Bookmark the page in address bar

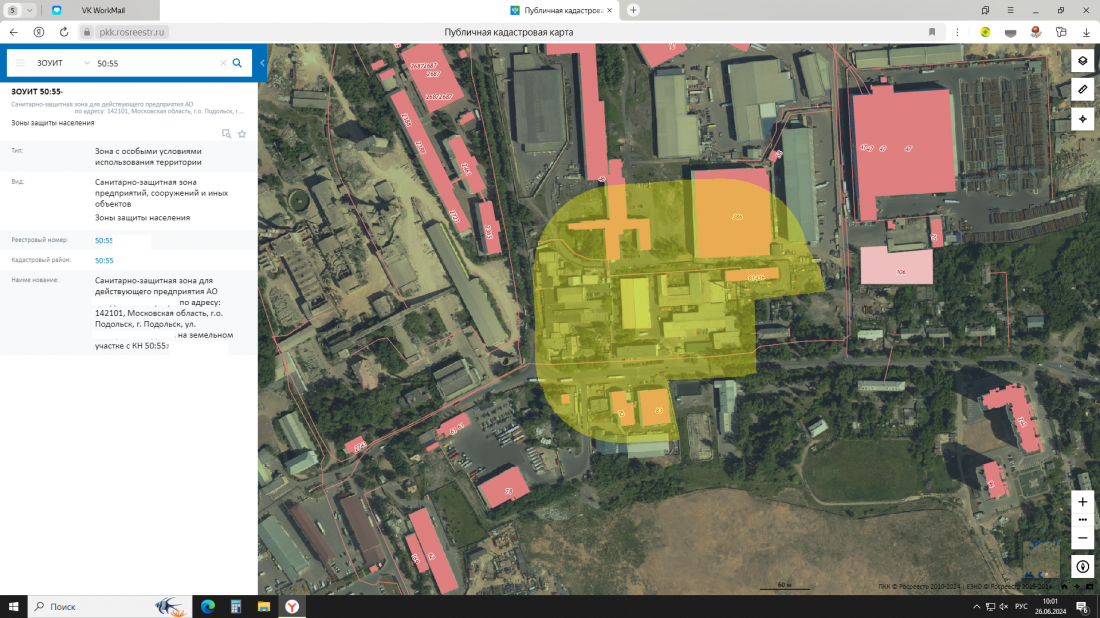932,32
